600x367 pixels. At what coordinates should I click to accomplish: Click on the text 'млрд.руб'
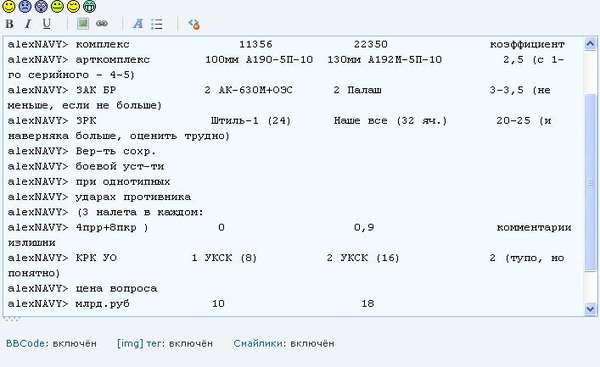[x=102, y=304]
